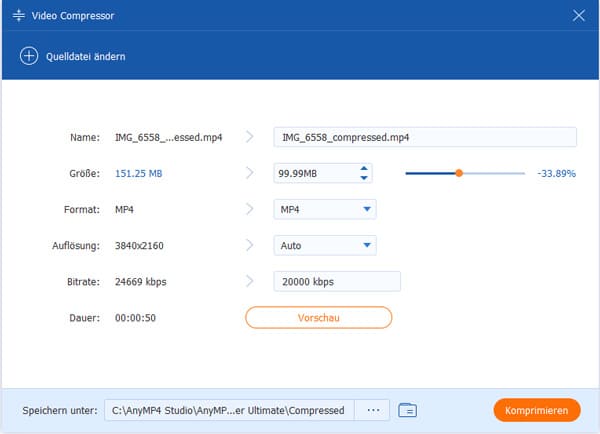
Task: Click the filled blue part of the size slider
Action: coord(430,173)
